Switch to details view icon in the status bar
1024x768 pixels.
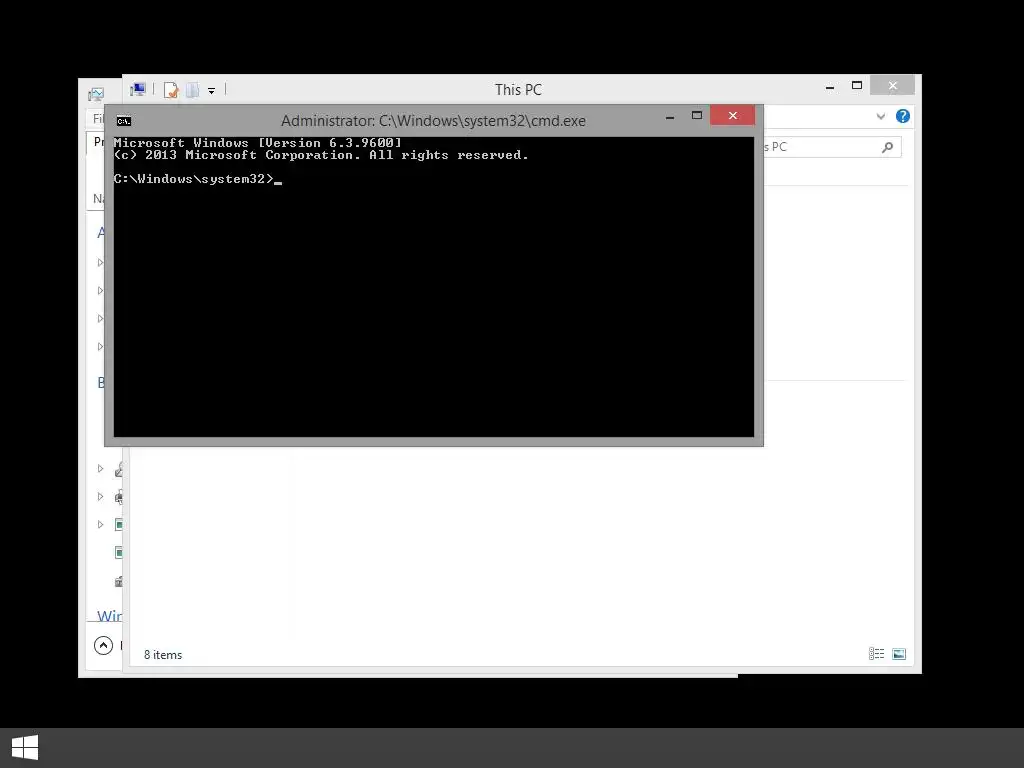(876, 654)
